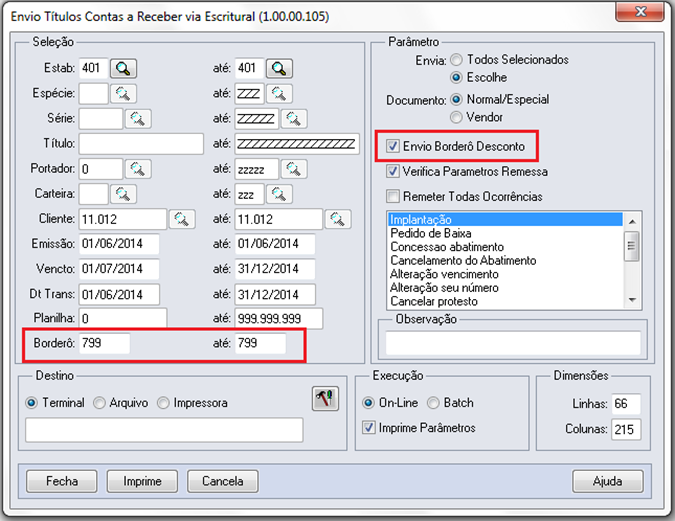The height and width of the screenshot is (521, 675).
Task: Select Alteração seu número occurrence
Action: (x=505, y=288)
